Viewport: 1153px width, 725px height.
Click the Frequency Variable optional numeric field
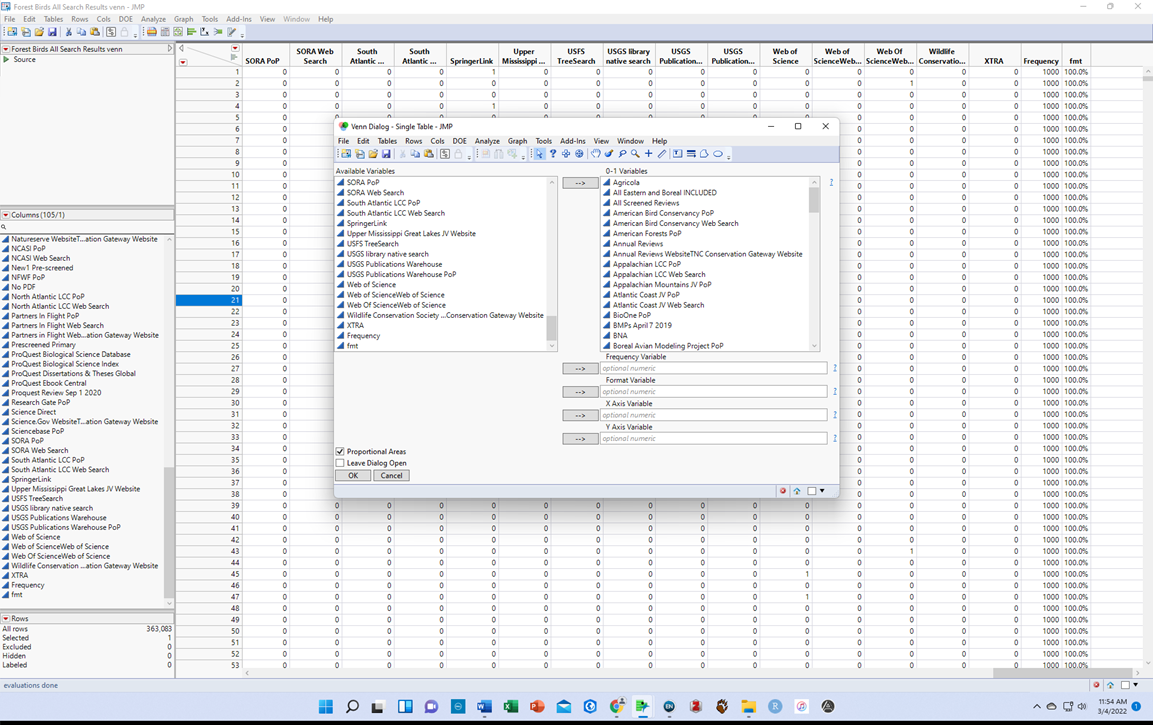coord(713,369)
